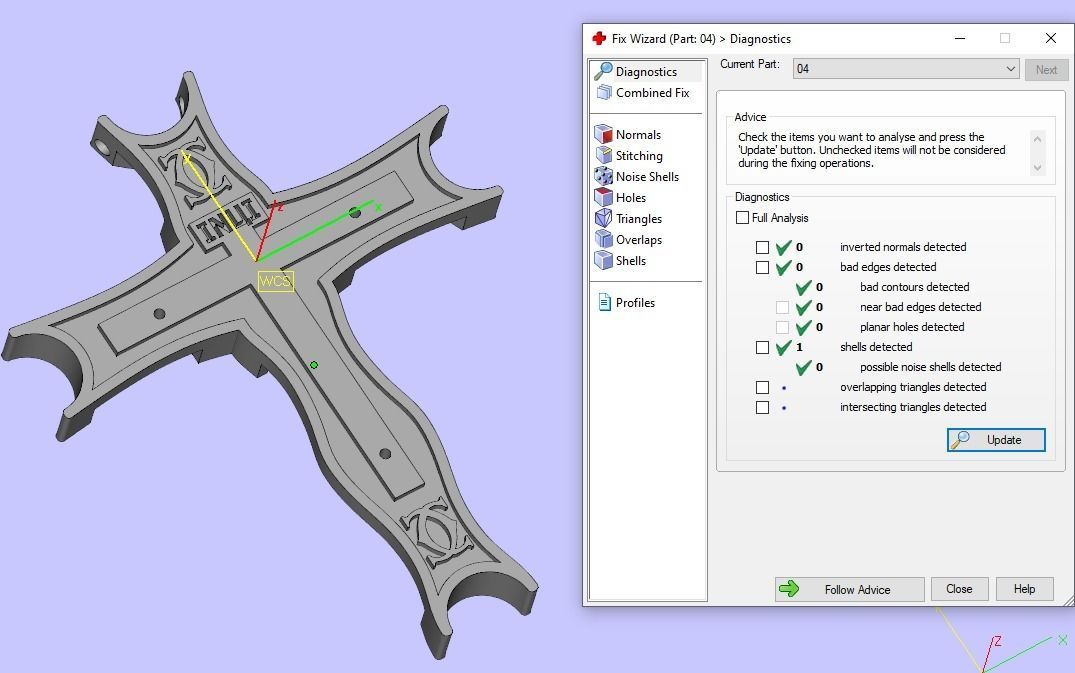Viewport: 1075px width, 673px height.
Task: Select the Noise Shells page
Action: (647, 176)
